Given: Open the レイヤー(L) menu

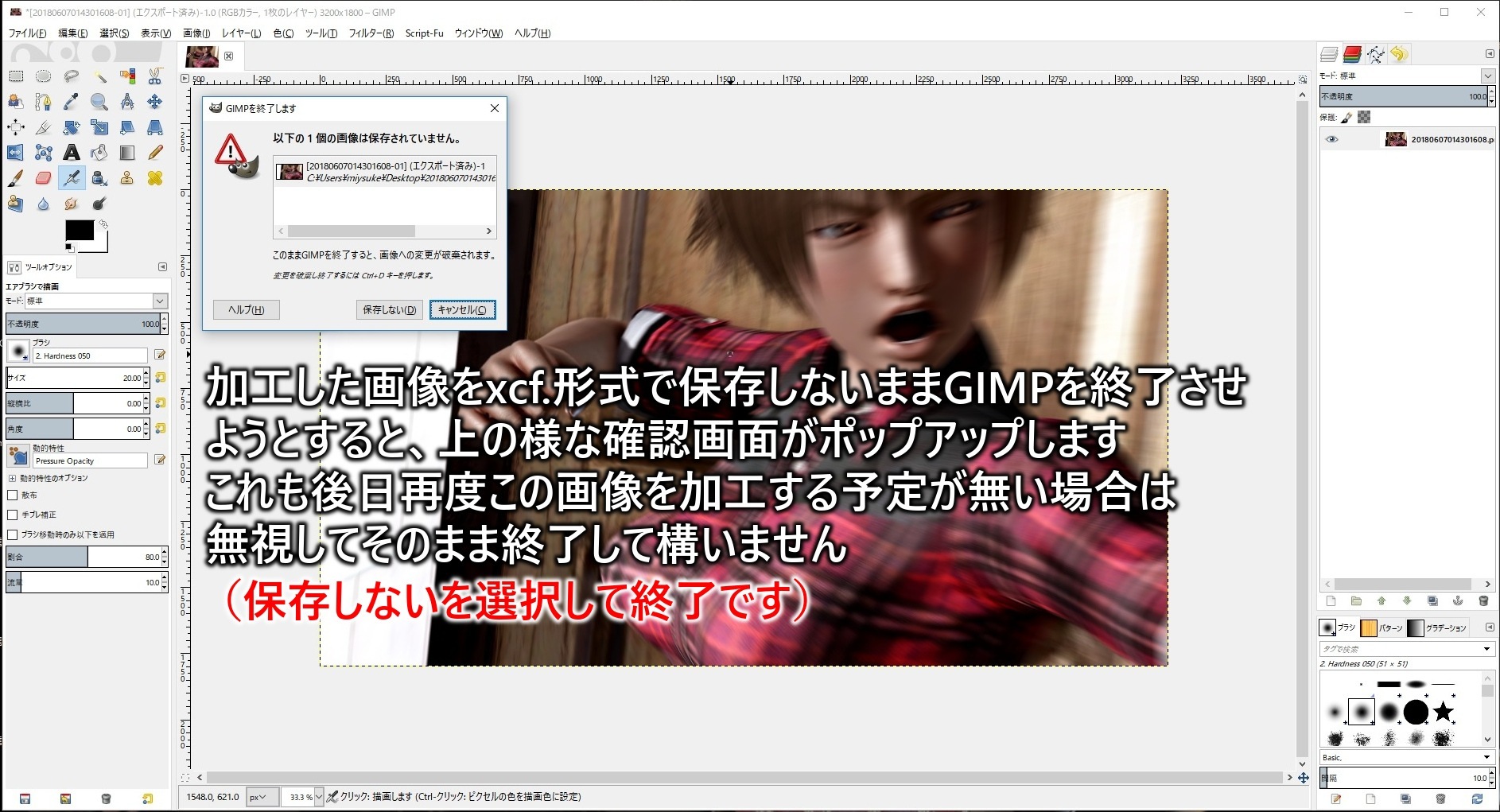Looking at the screenshot, I should click(x=241, y=33).
